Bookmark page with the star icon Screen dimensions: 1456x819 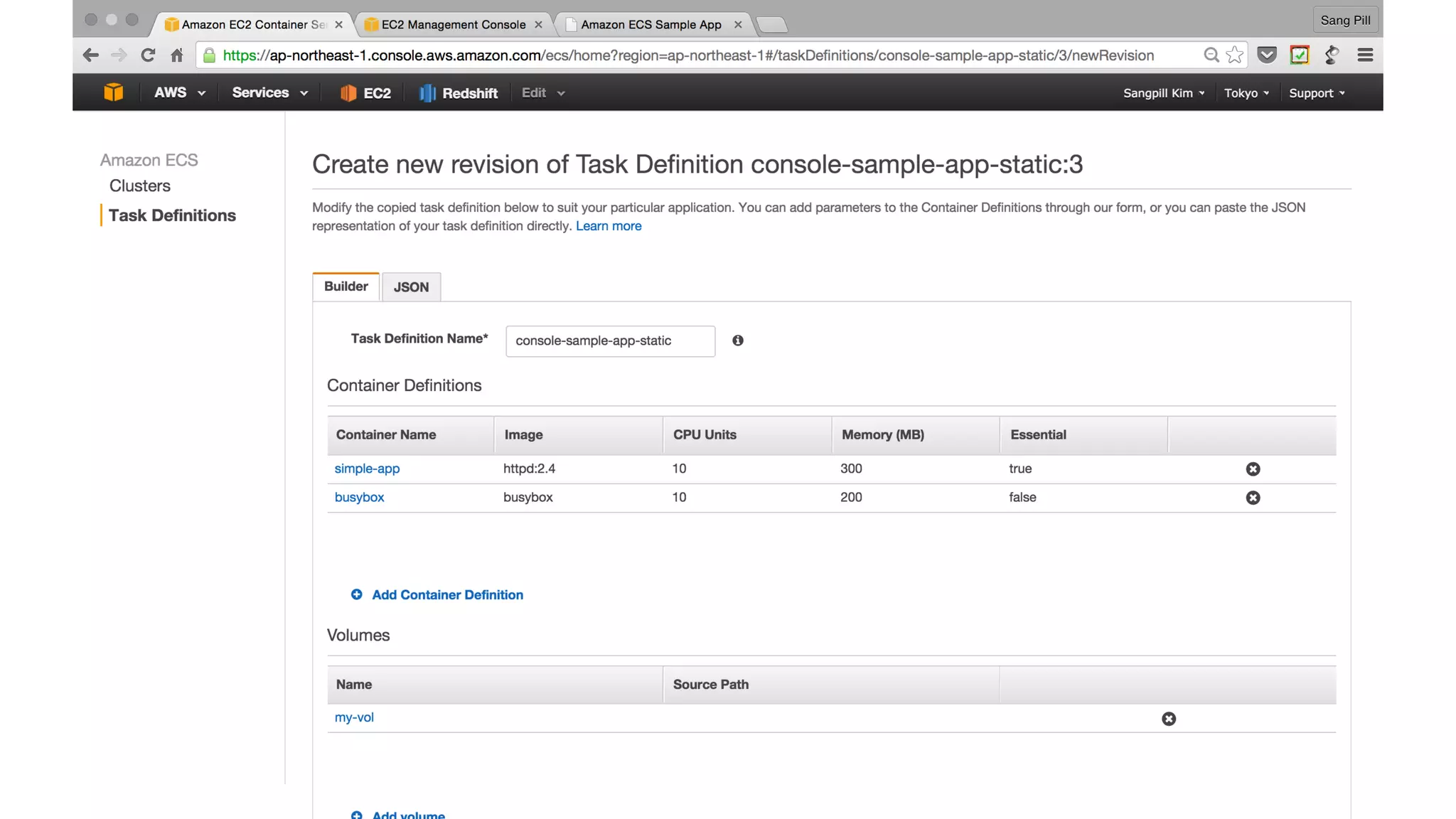(1235, 55)
